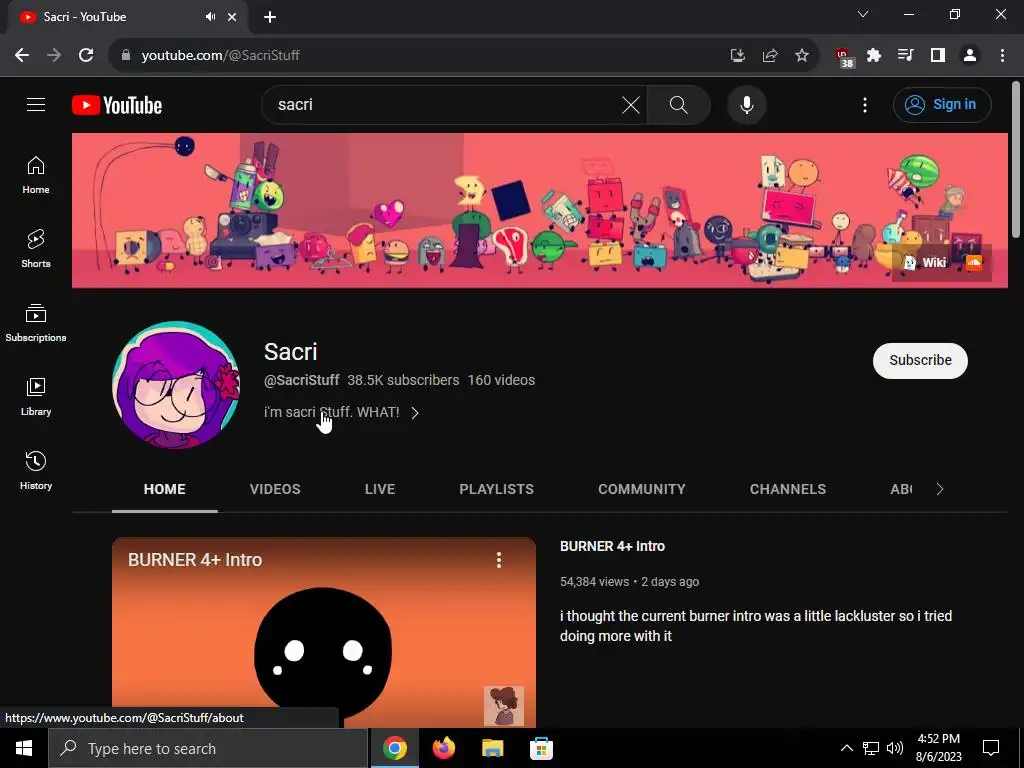Open YouTube settings three-dot menu
Viewport: 1024px width, 768px height.
click(865, 104)
